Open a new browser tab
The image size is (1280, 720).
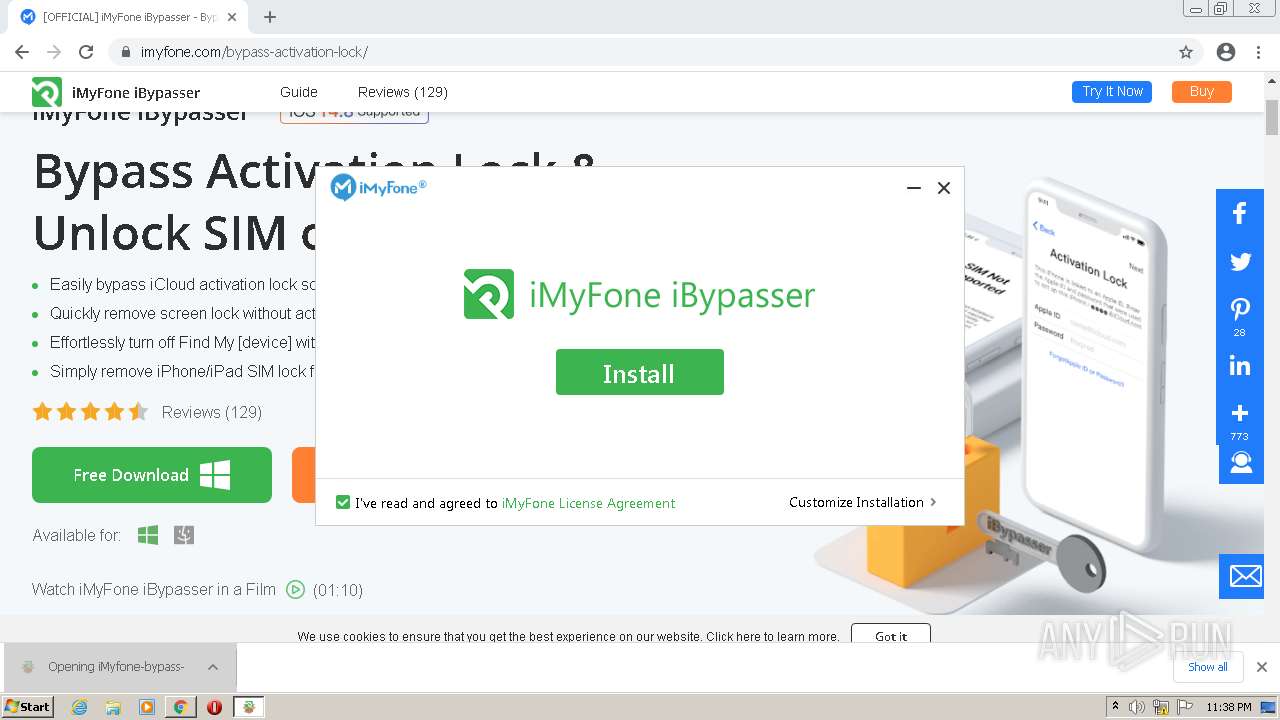[270, 17]
